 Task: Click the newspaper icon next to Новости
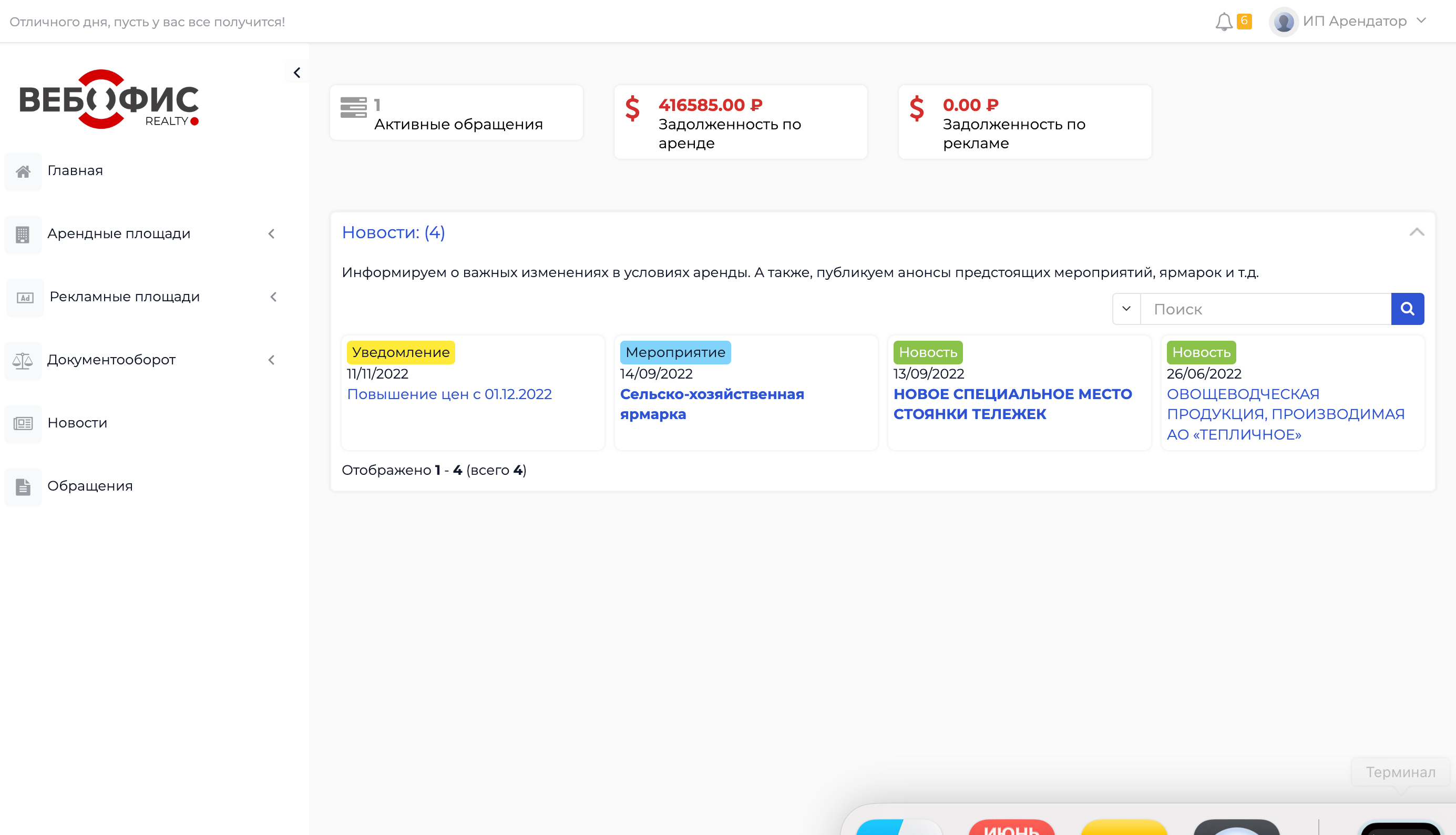coord(23,423)
